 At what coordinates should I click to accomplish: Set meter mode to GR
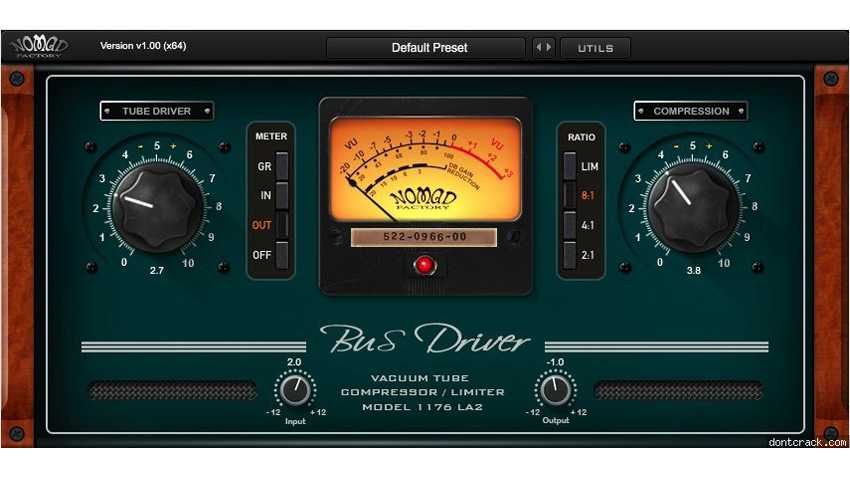282,166
